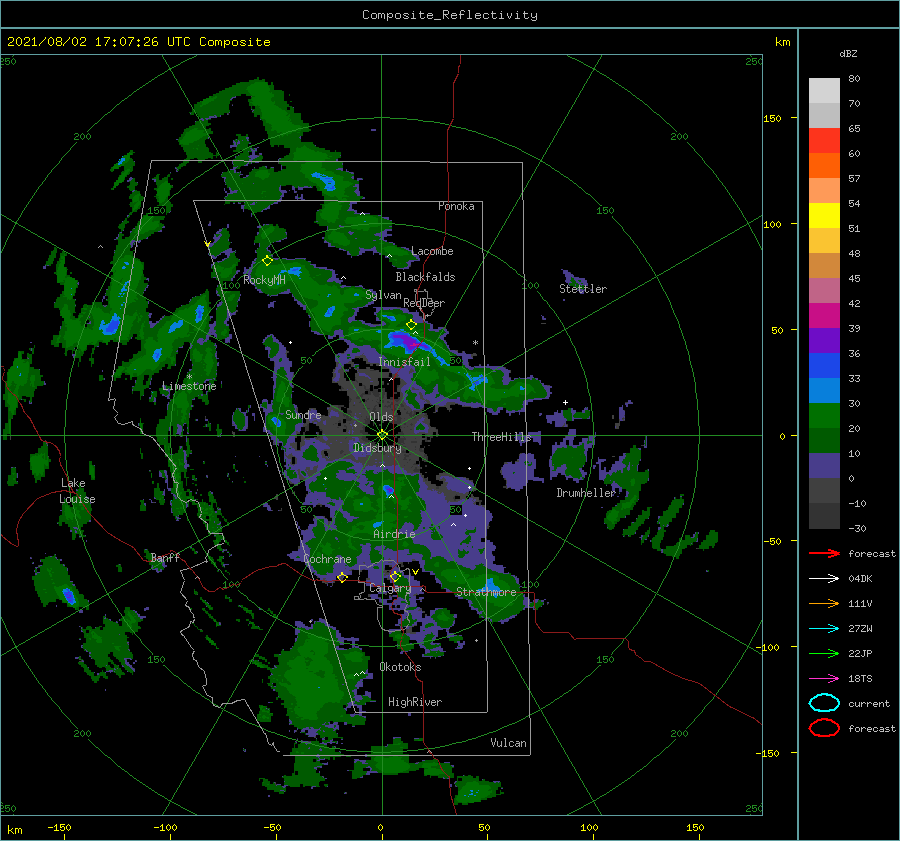Click the Olds map label
This screenshot has width=900, height=841.
coord(381,417)
